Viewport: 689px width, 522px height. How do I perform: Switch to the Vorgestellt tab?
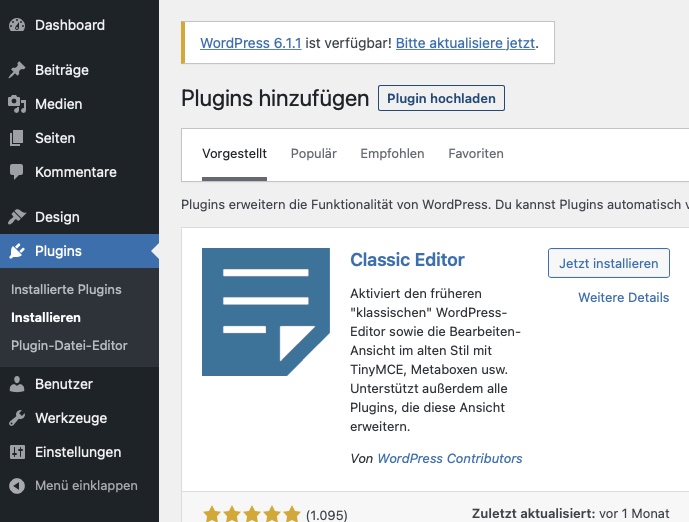tap(234, 154)
